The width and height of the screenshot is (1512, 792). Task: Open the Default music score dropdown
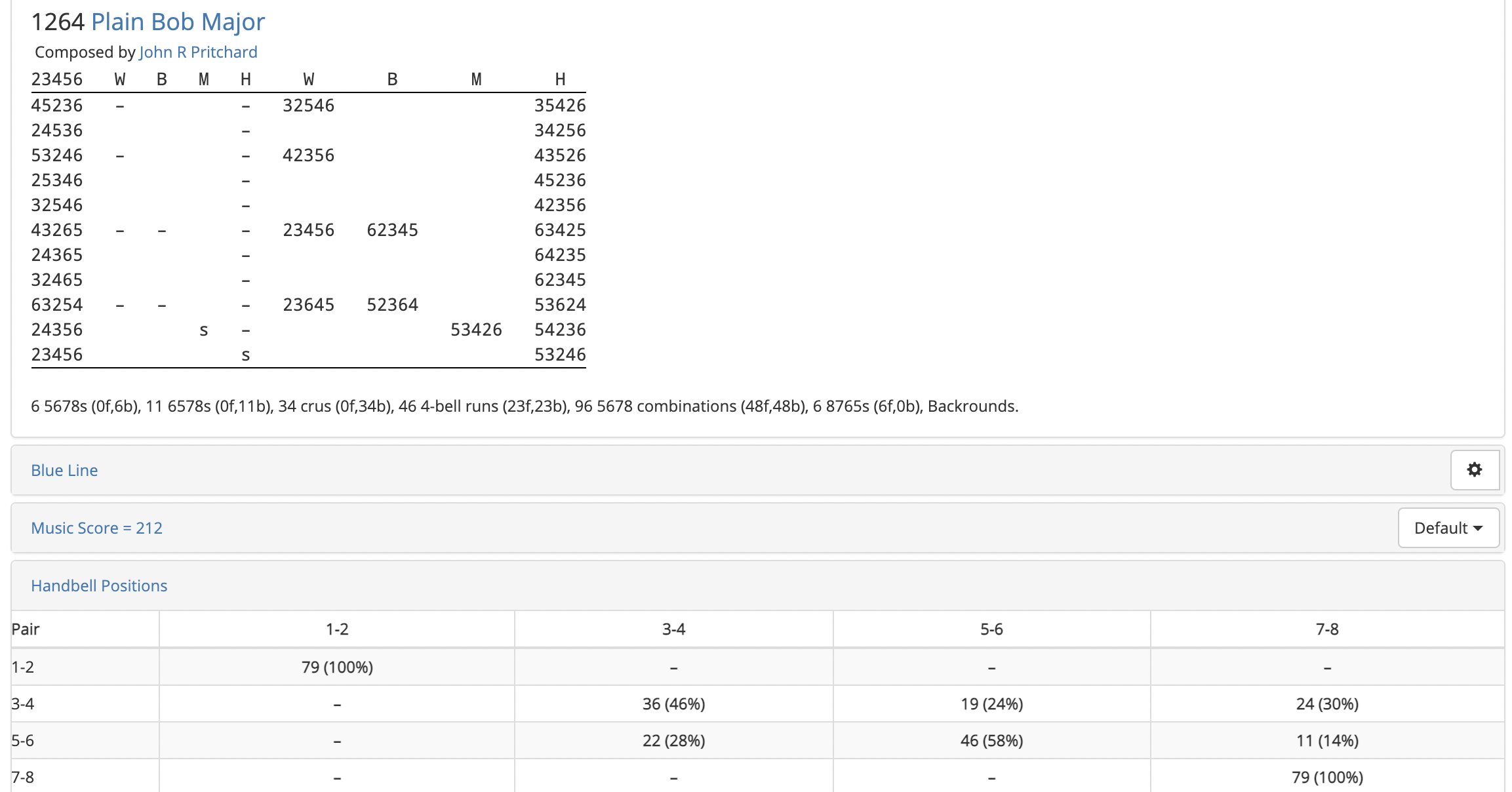tap(1448, 528)
